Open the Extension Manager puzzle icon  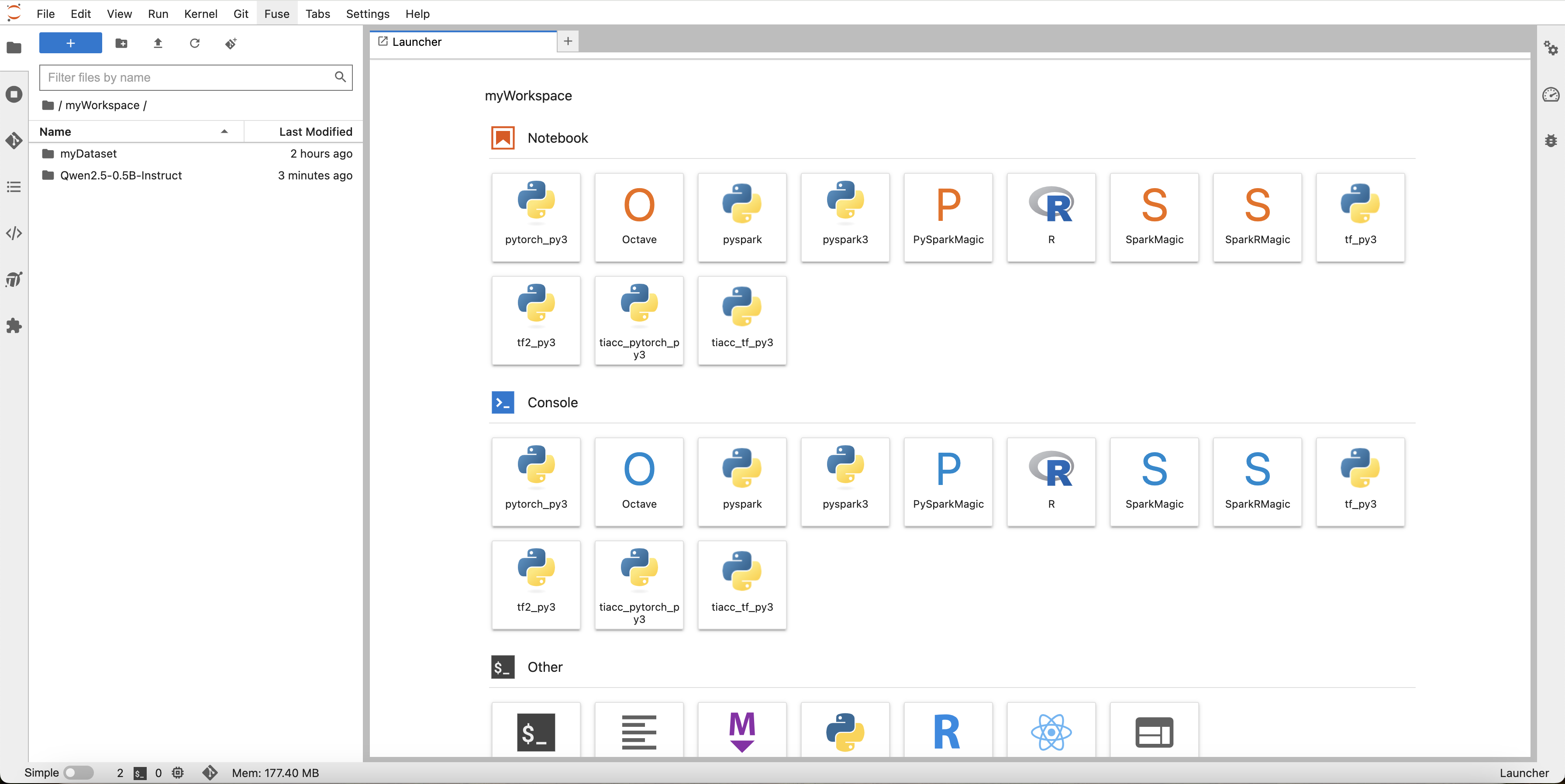click(14, 326)
